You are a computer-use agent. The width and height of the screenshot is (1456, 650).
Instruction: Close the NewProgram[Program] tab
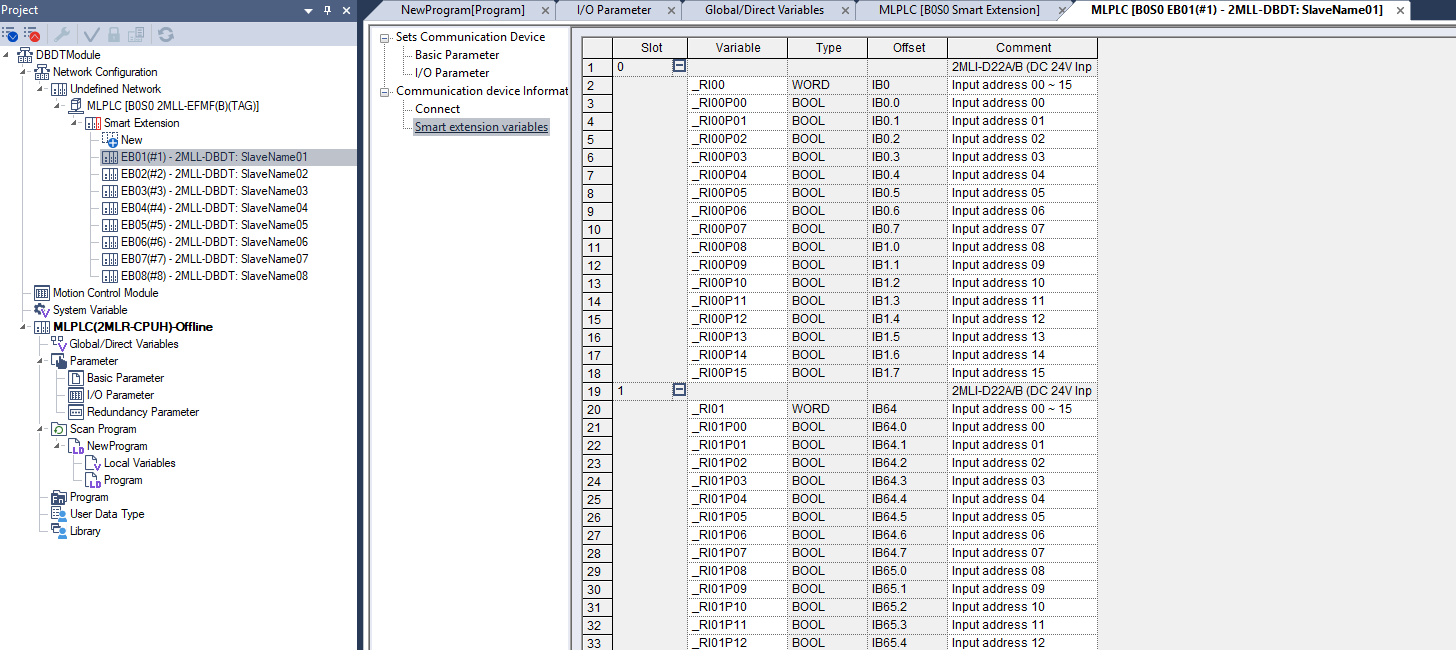[545, 10]
